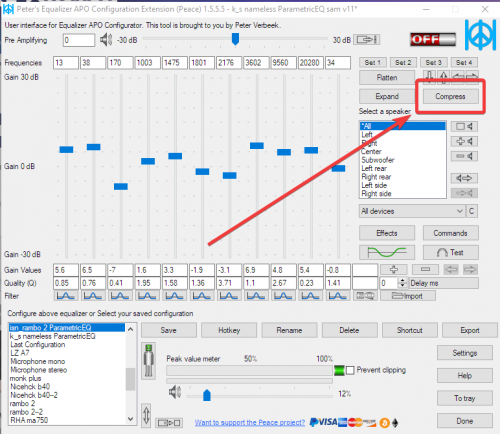500x434 pixels.
Task: Select Set 1
Action: (373, 62)
